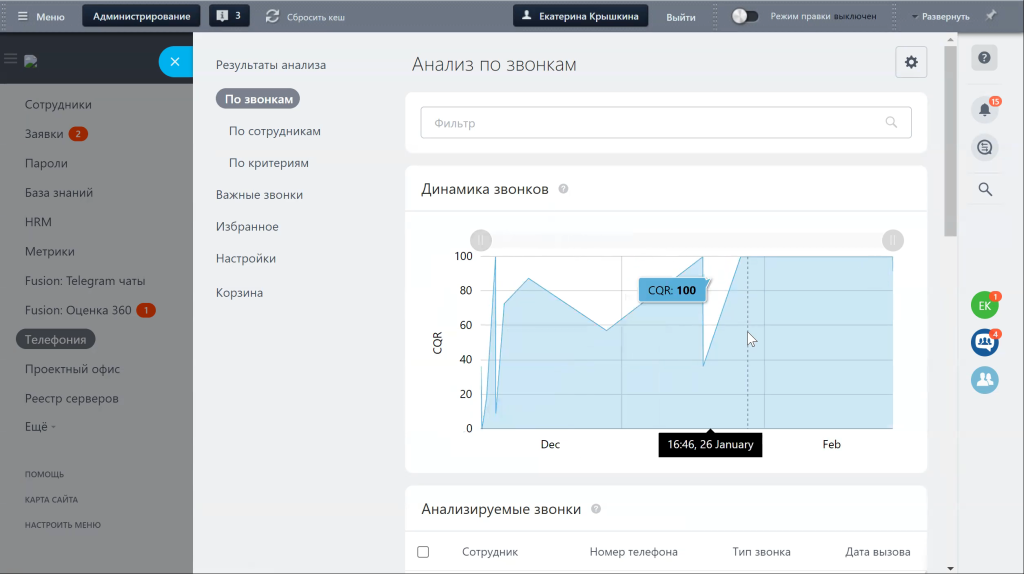Select По критериям tab
This screenshot has width=1024, height=574.
pos(269,163)
